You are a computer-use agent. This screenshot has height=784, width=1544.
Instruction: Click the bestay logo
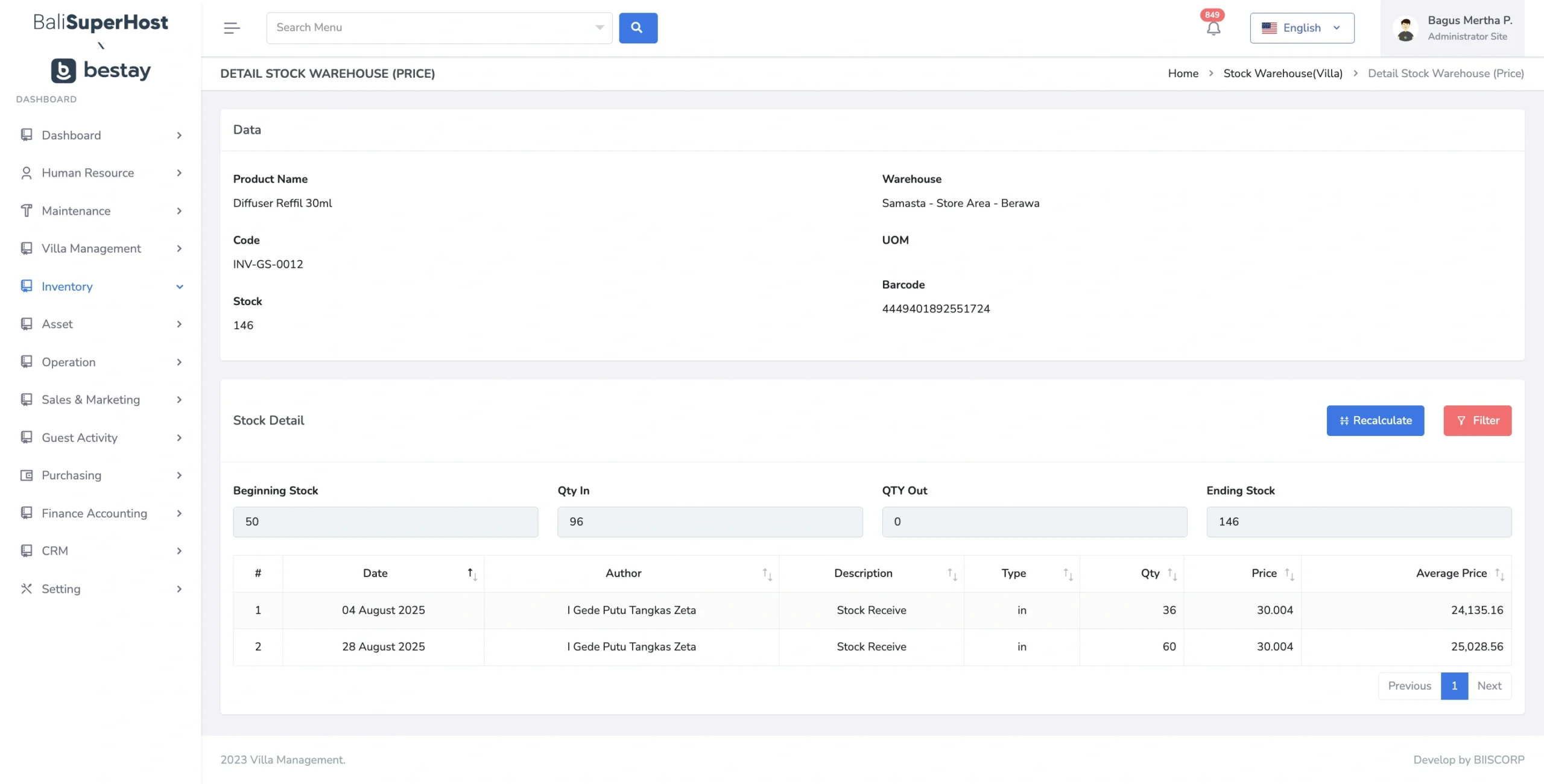[x=101, y=71]
